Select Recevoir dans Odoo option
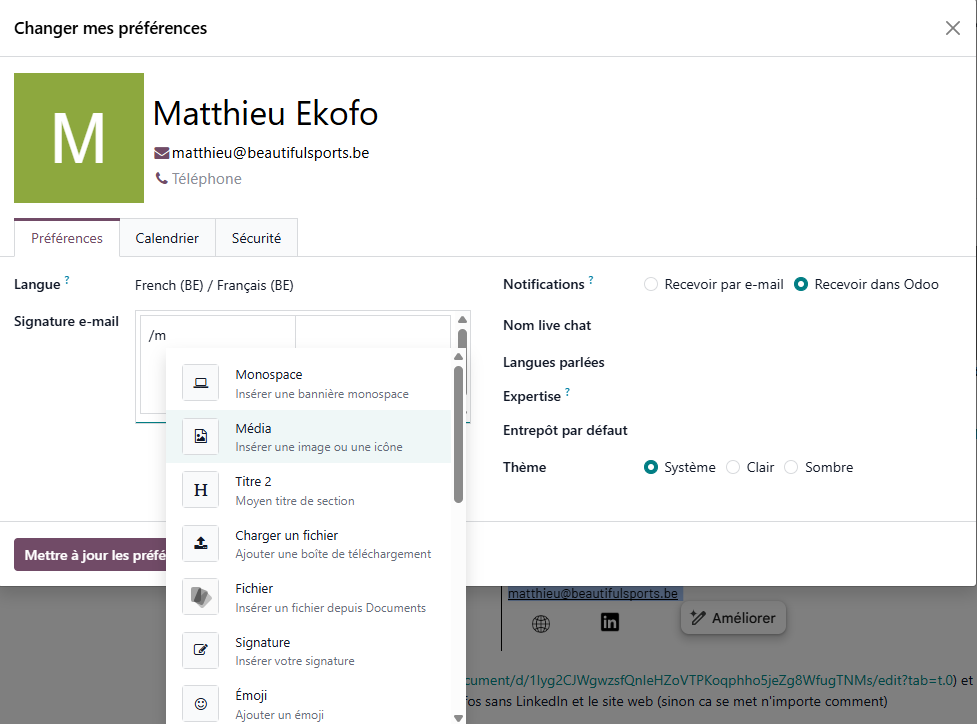Image resolution: width=977 pixels, height=724 pixels. pos(801,284)
